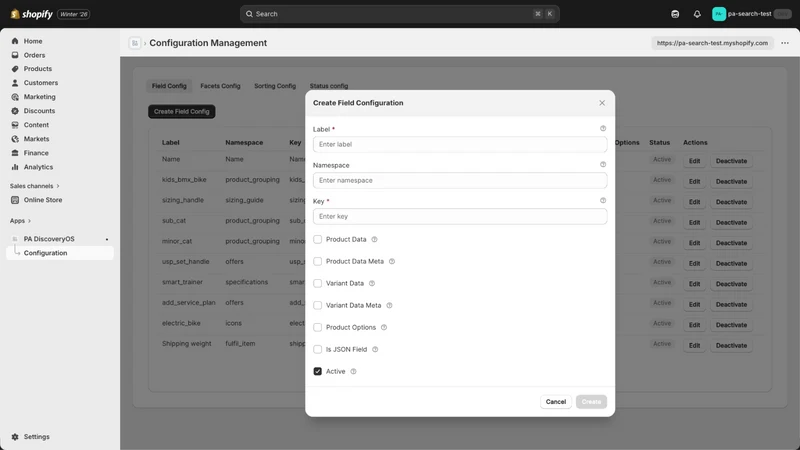Click the 'fulfil_item' namespace cell

[x=240, y=344]
